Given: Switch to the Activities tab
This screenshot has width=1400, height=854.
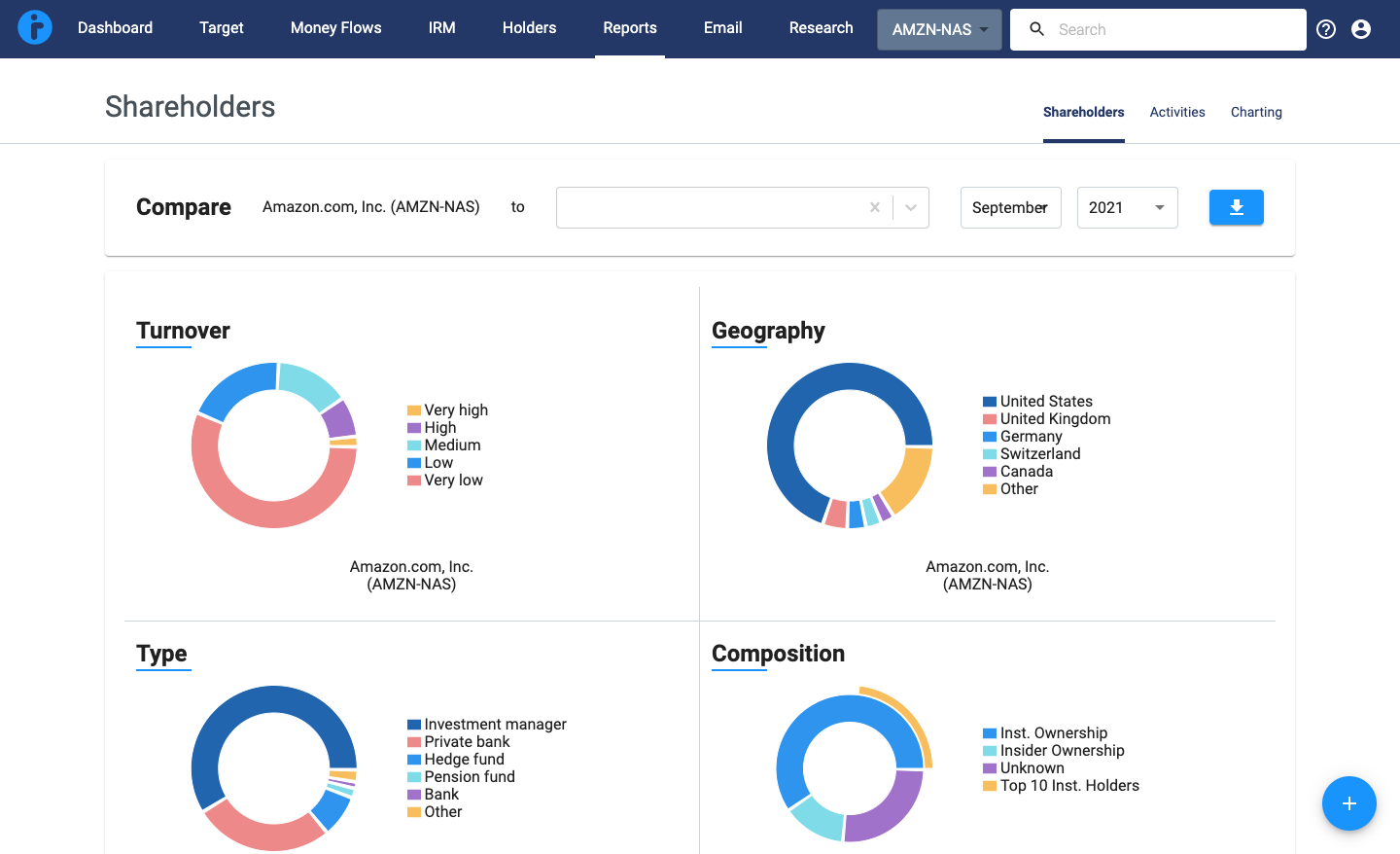Looking at the screenshot, I should click(x=1176, y=112).
